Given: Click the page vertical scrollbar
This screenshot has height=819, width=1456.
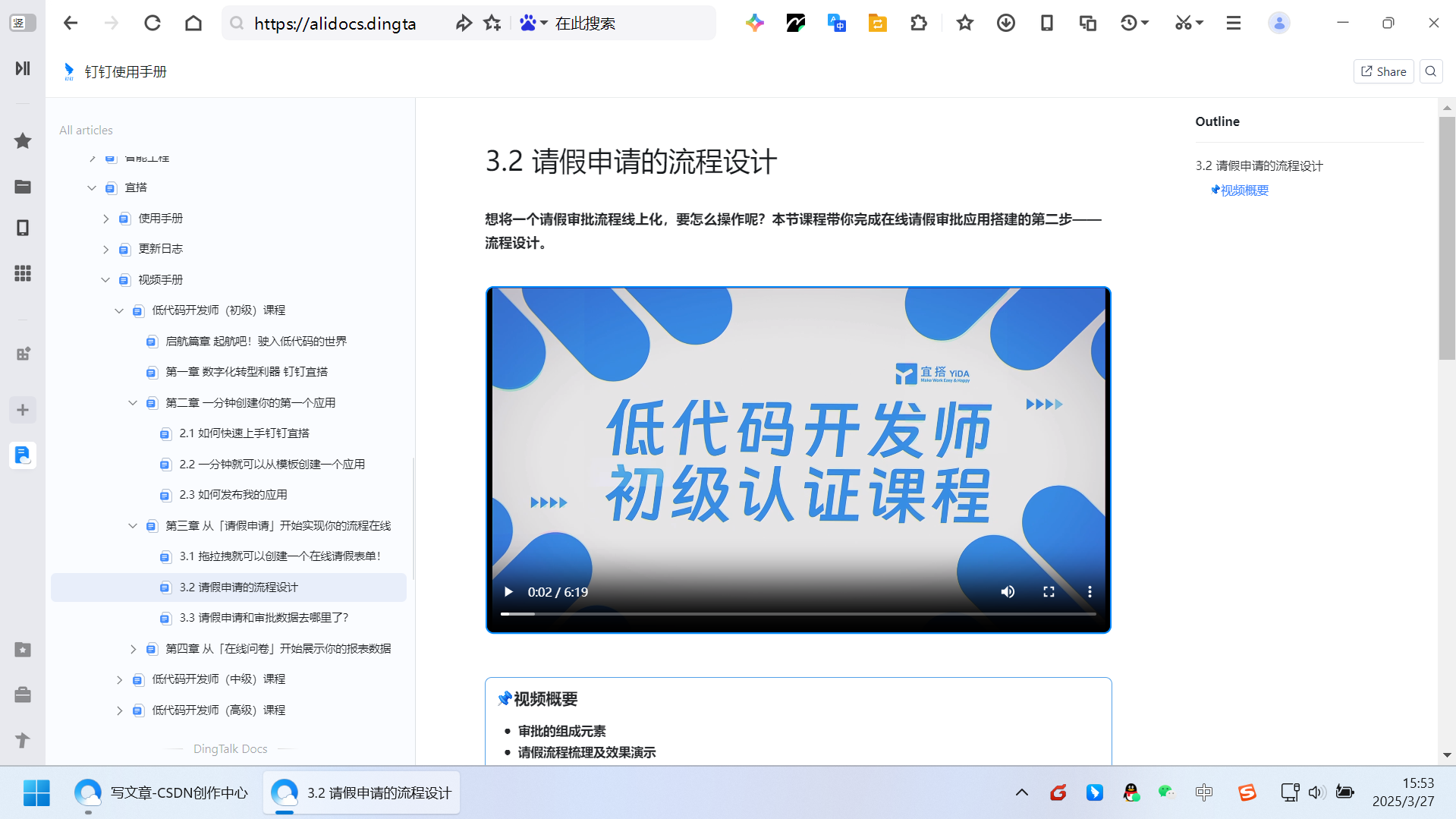Looking at the screenshot, I should (1447, 238).
